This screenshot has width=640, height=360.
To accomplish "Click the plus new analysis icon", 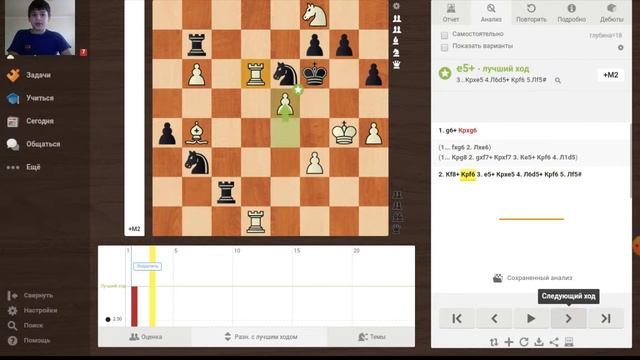I will (509, 342).
